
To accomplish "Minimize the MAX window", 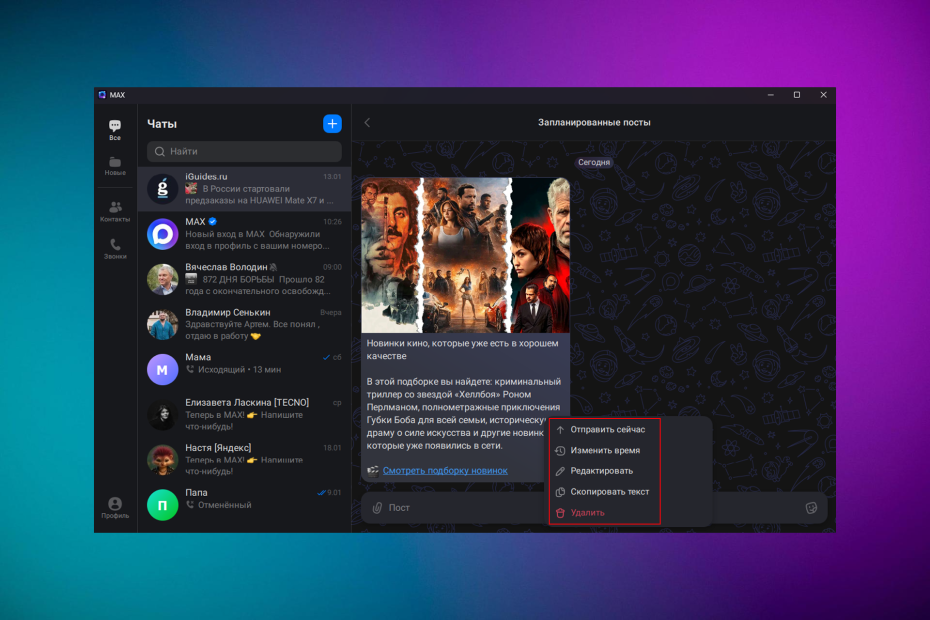I will pos(770,95).
